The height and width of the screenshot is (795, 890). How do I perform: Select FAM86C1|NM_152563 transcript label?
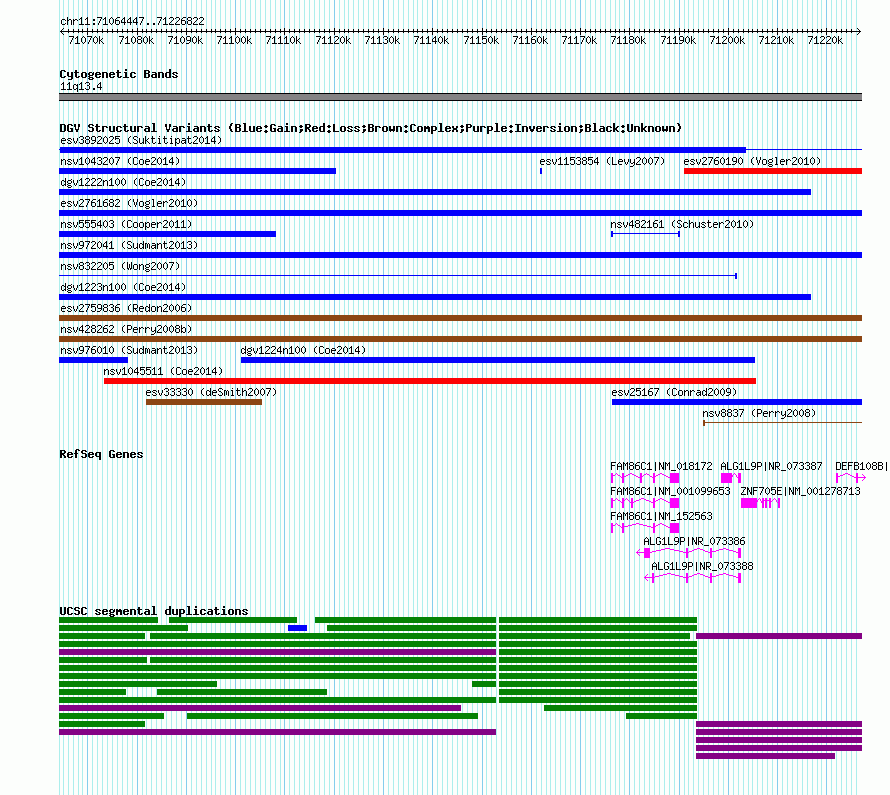pos(661,516)
